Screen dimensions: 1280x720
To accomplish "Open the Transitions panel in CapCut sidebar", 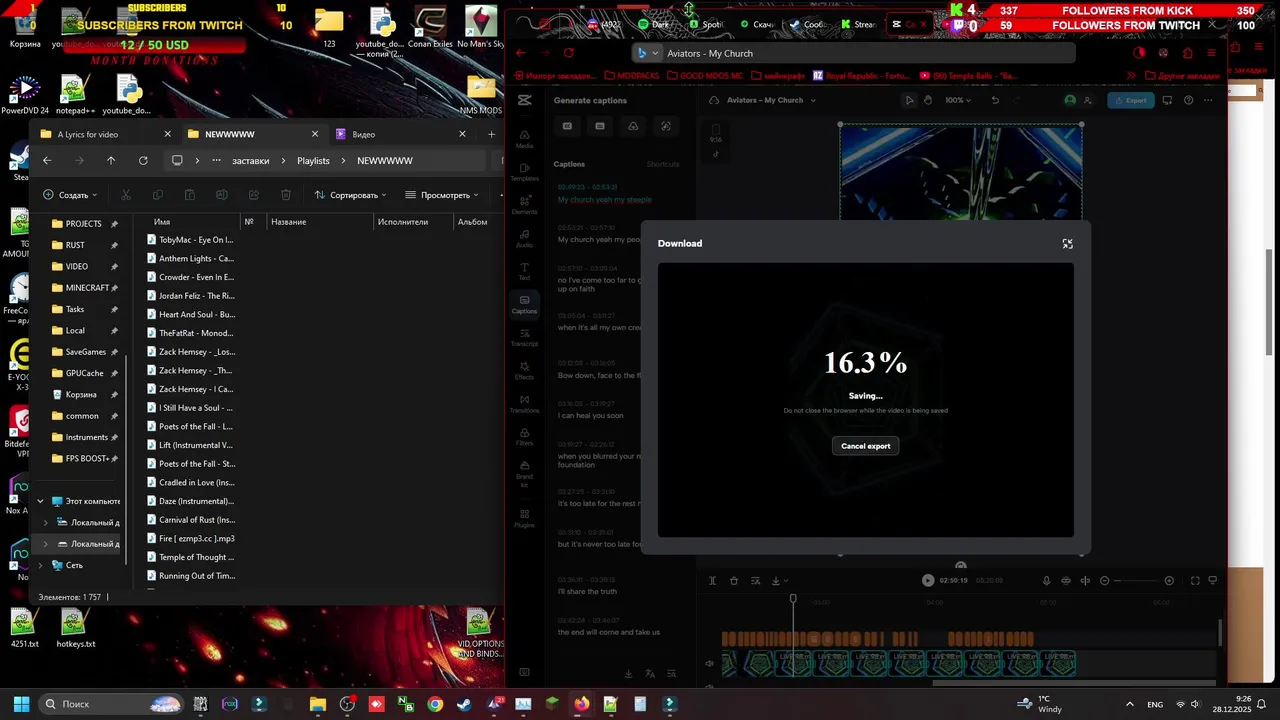I will point(524,403).
